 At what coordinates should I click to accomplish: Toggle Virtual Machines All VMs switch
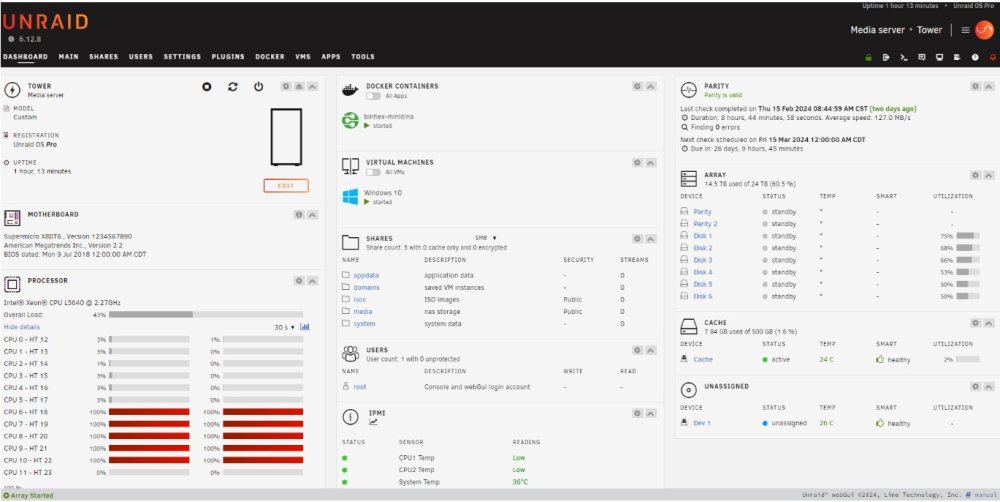pyautogui.click(x=373, y=172)
